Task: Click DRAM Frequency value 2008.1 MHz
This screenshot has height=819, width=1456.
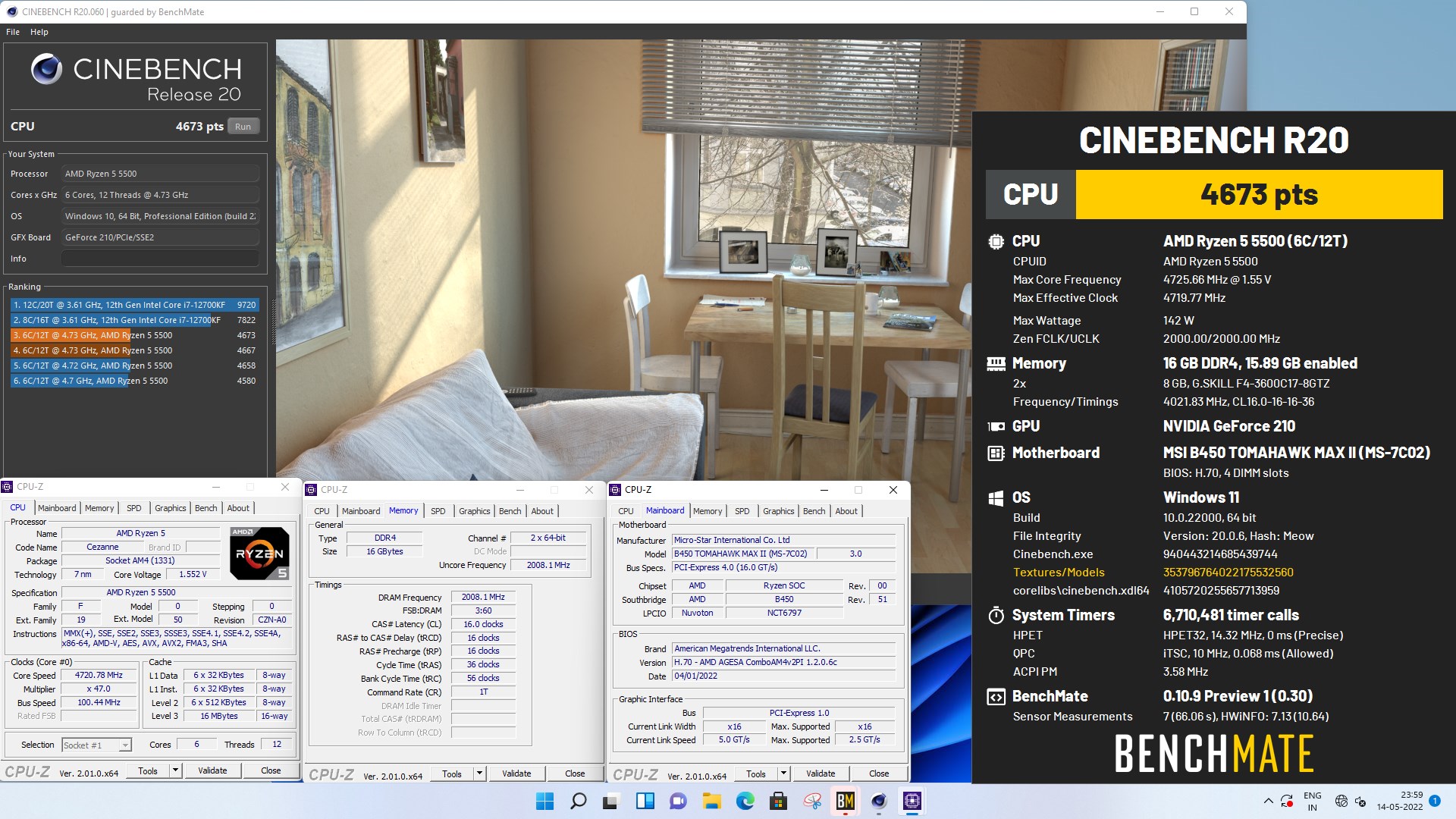Action: click(x=483, y=597)
